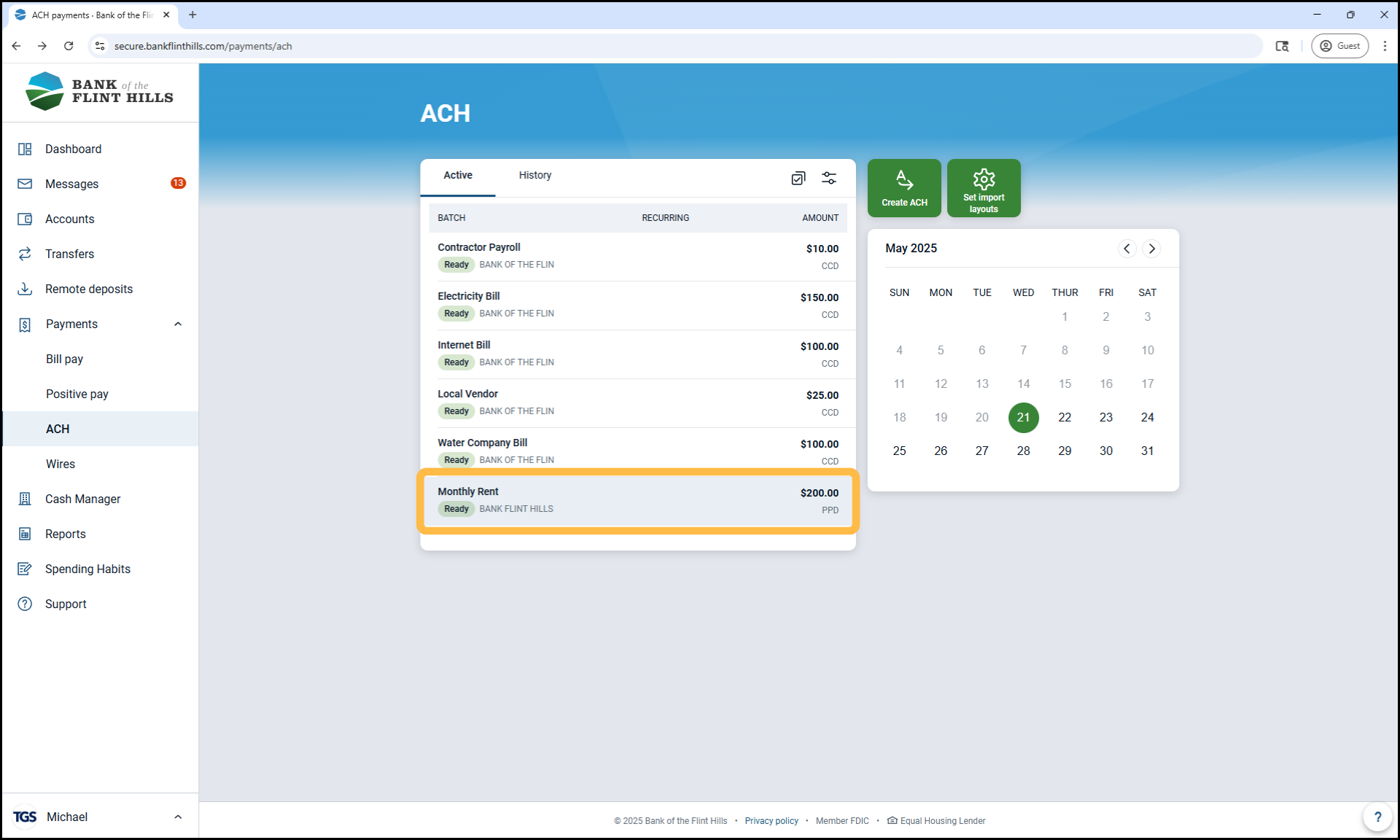Open the Privacy policy link

(x=771, y=821)
